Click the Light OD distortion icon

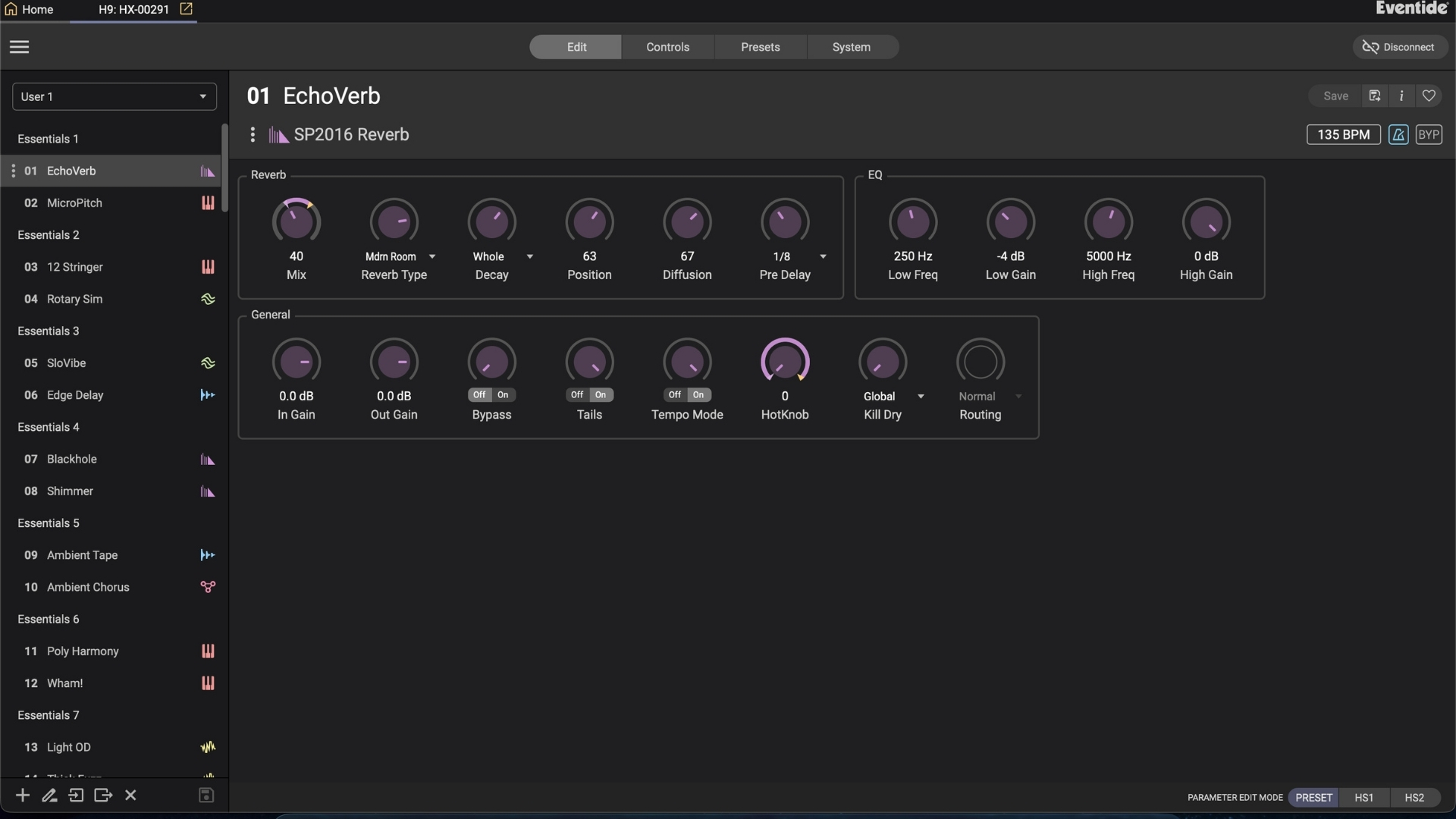point(208,747)
